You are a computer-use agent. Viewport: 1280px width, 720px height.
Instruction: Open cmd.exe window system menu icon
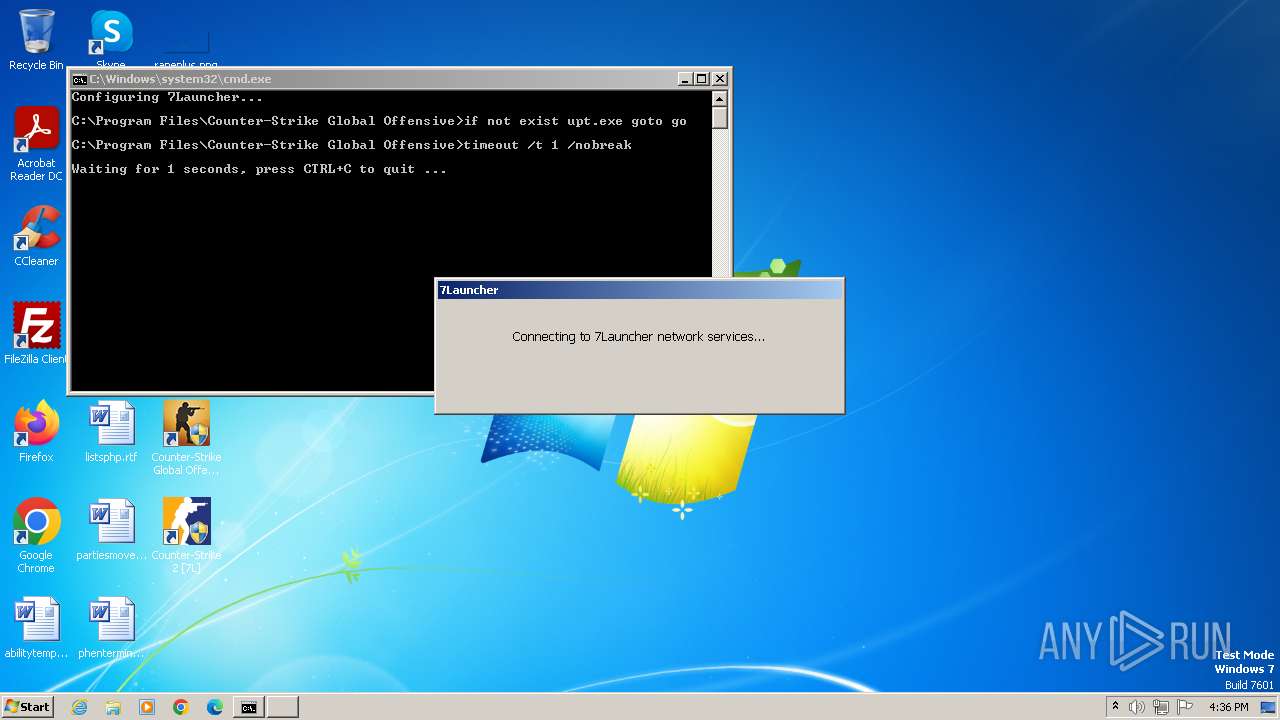click(x=79, y=79)
